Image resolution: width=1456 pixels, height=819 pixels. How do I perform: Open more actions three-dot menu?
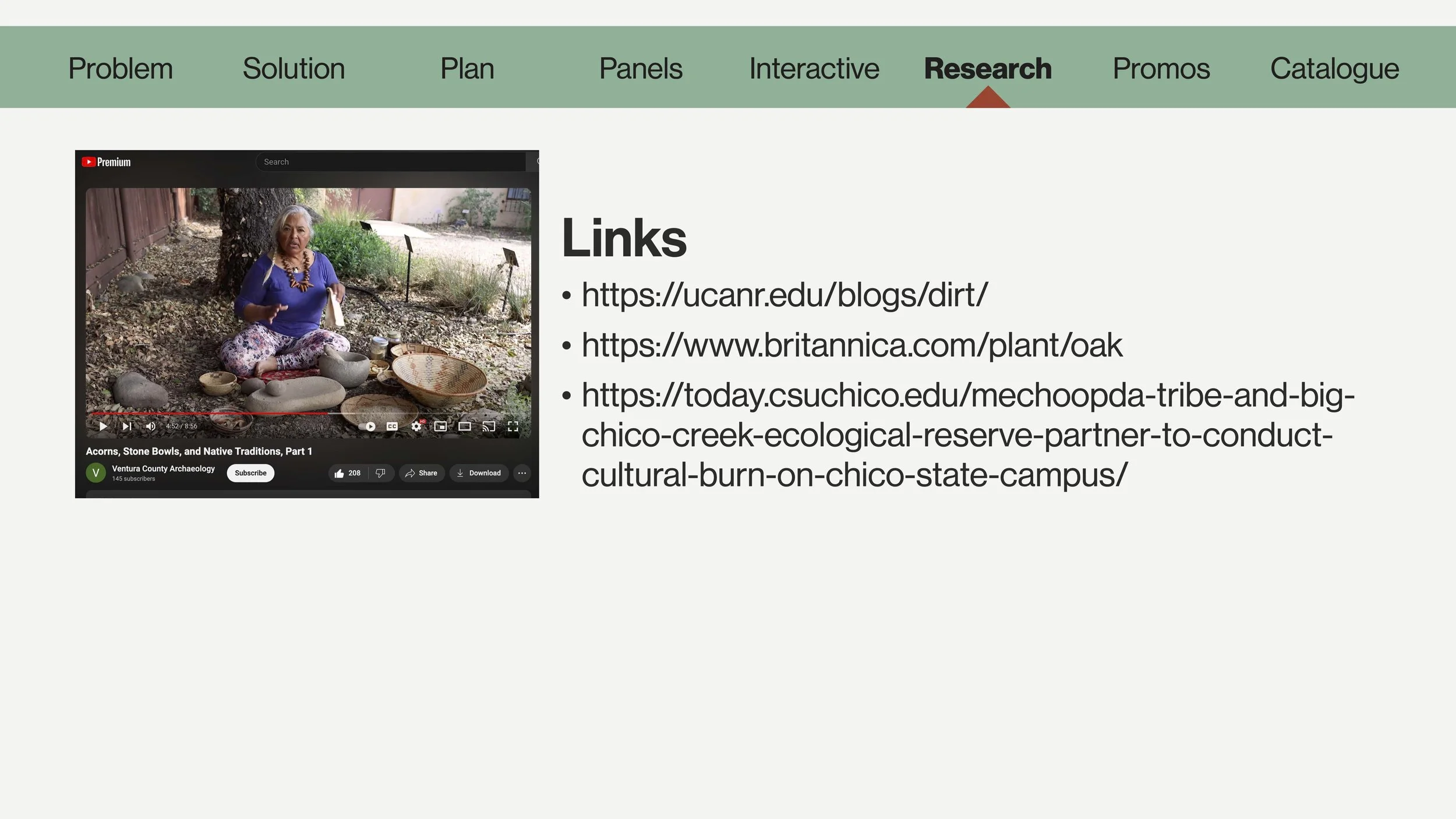click(522, 473)
